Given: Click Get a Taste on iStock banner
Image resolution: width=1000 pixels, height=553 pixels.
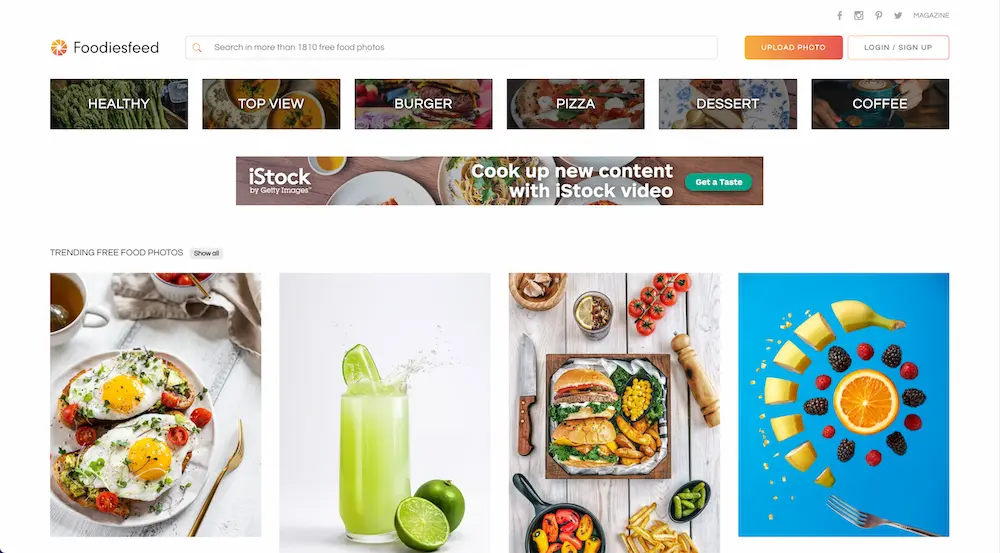Looking at the screenshot, I should 719,182.
